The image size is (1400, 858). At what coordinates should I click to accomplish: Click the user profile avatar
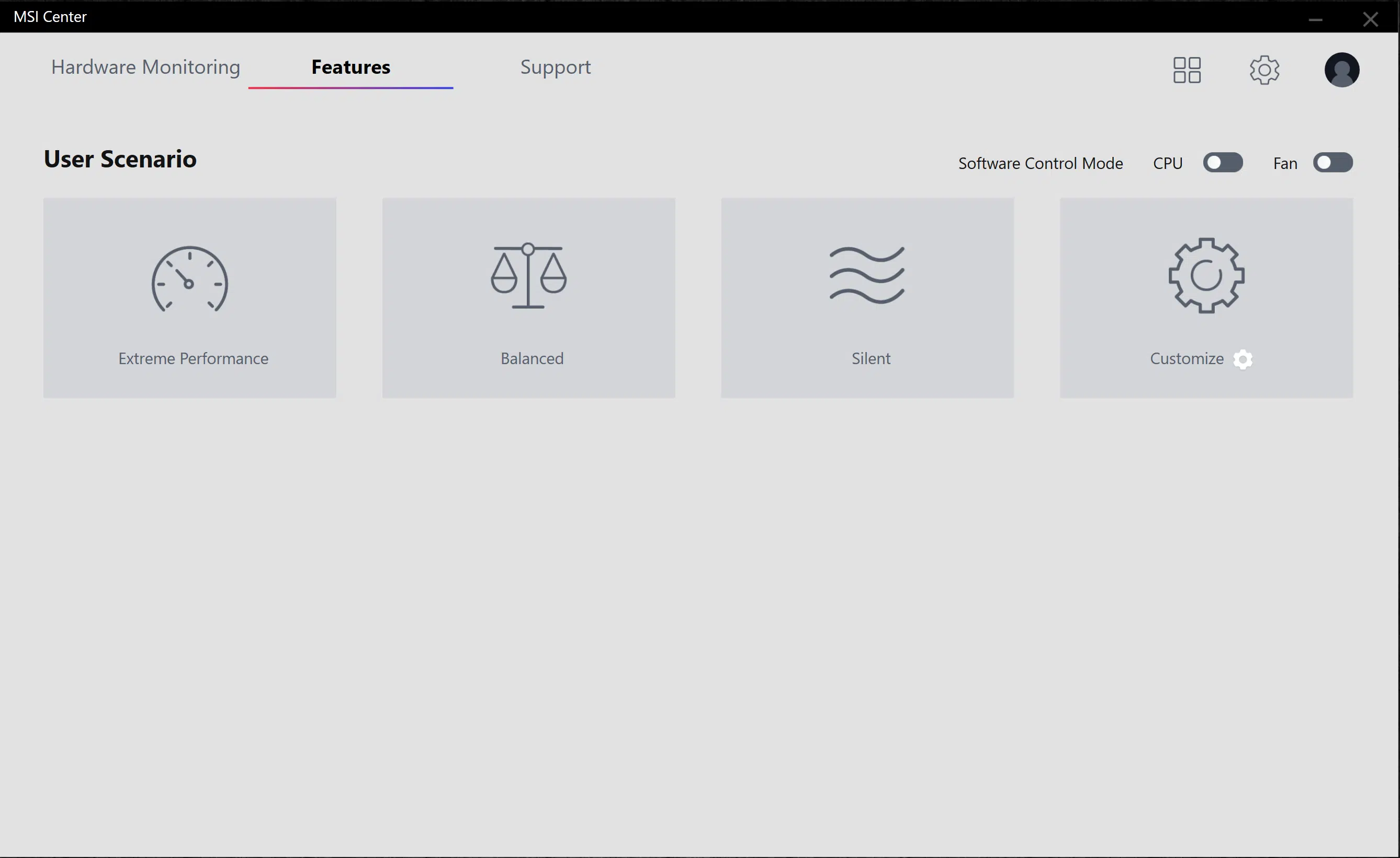point(1341,70)
